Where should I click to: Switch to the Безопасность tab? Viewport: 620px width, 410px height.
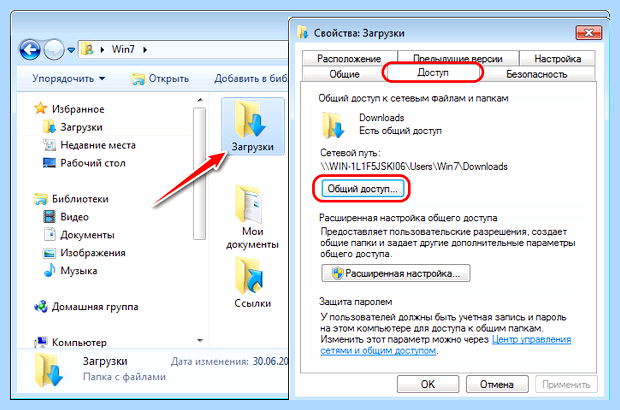(537, 74)
